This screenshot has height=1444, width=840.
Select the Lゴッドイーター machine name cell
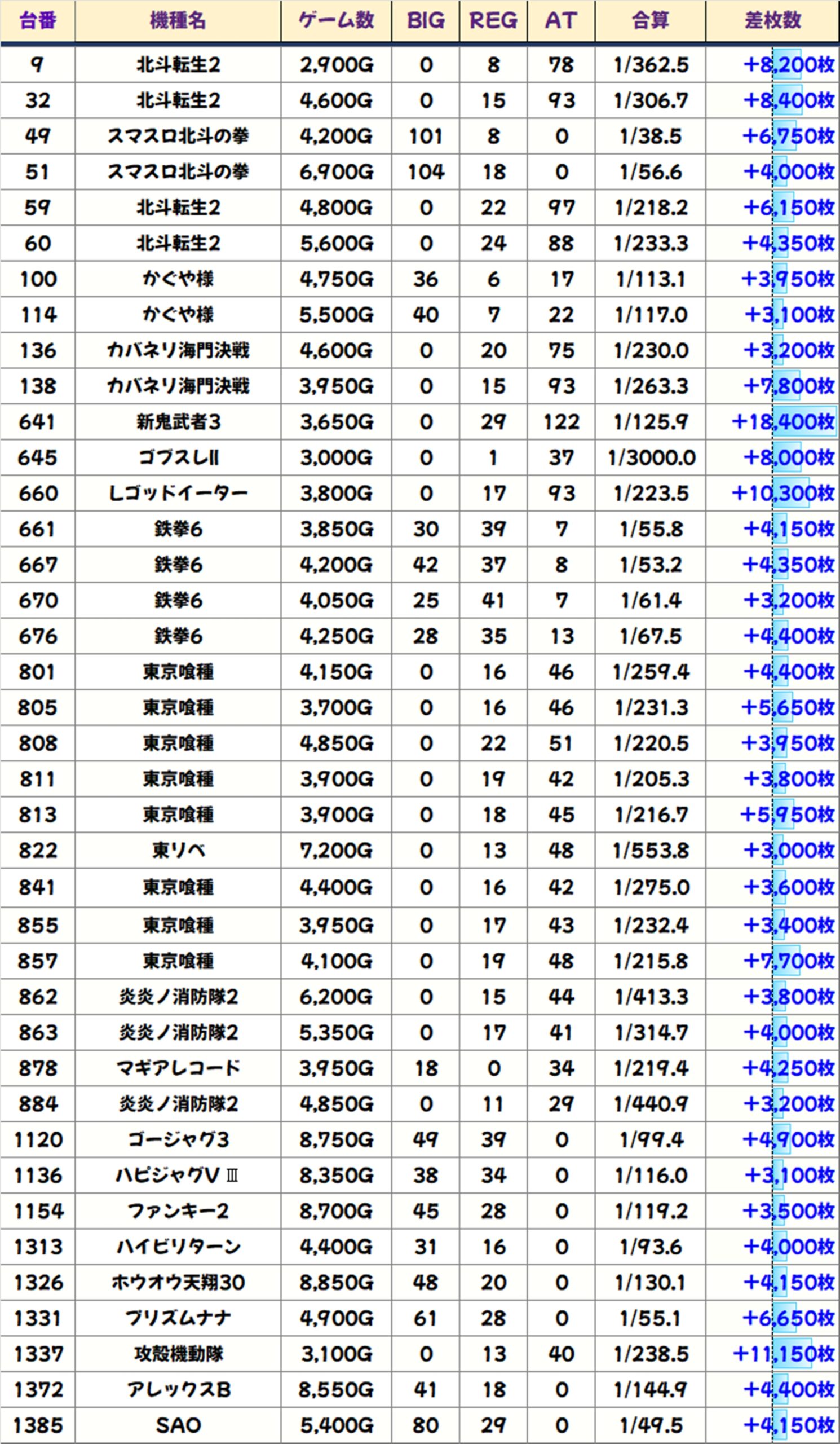tap(178, 494)
